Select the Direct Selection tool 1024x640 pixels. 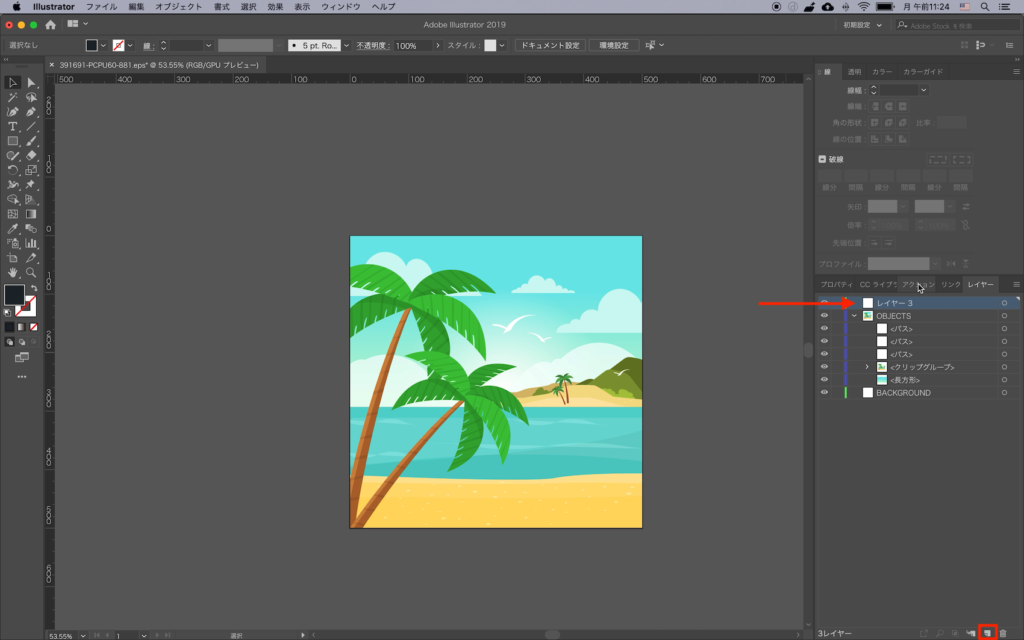click(32, 83)
